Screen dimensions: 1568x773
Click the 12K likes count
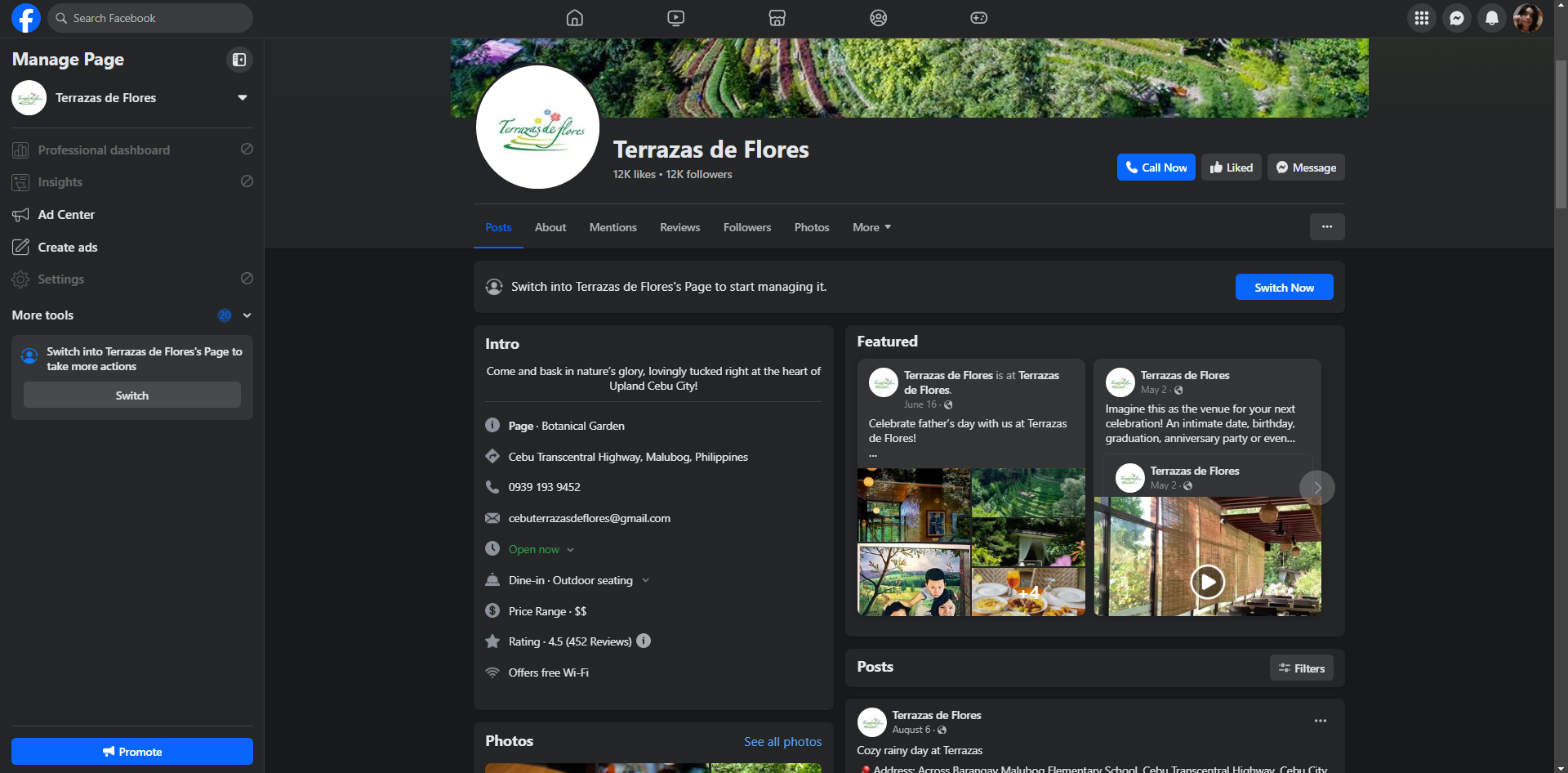[635, 174]
